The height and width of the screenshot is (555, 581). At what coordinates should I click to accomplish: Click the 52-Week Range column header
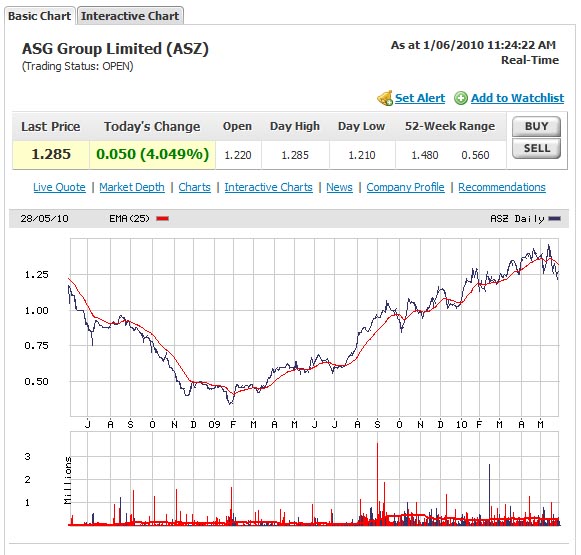[x=450, y=126]
